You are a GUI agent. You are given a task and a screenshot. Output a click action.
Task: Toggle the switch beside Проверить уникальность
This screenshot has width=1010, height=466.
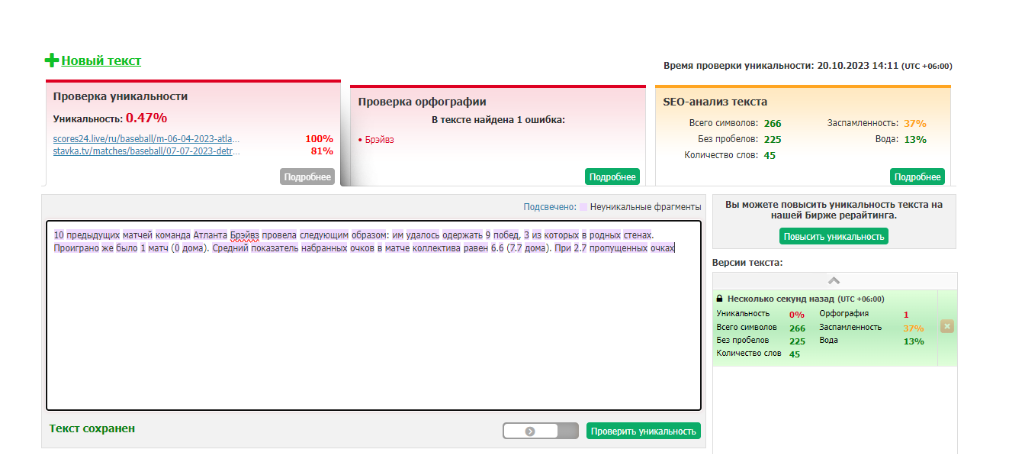tap(540, 431)
